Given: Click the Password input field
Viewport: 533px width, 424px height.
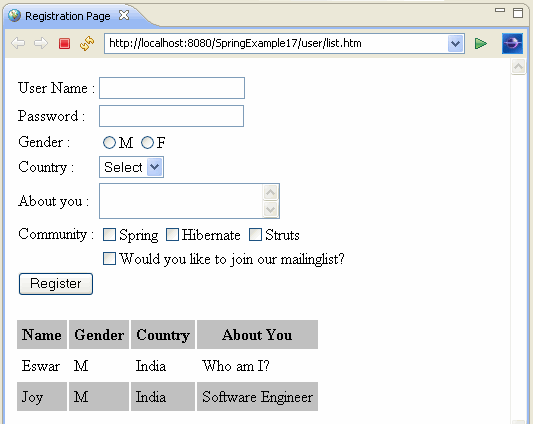Looking at the screenshot, I should 171,116.
